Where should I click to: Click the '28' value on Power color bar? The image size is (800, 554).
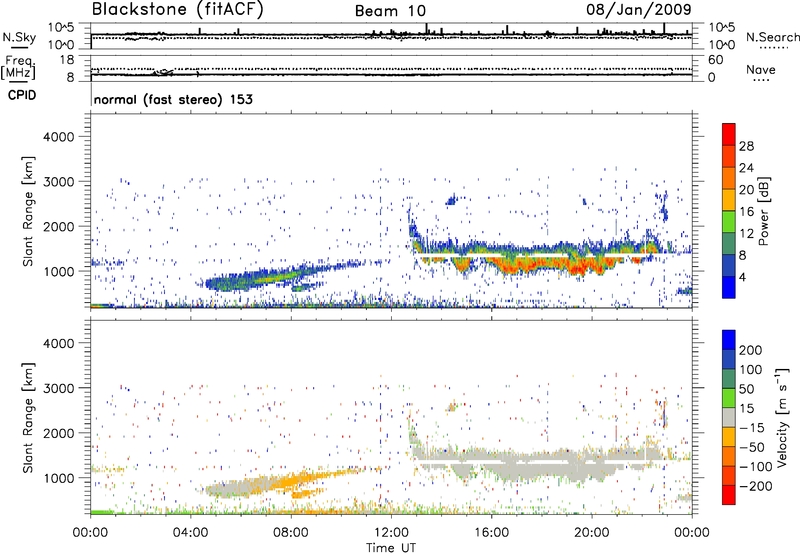pyautogui.click(x=746, y=146)
